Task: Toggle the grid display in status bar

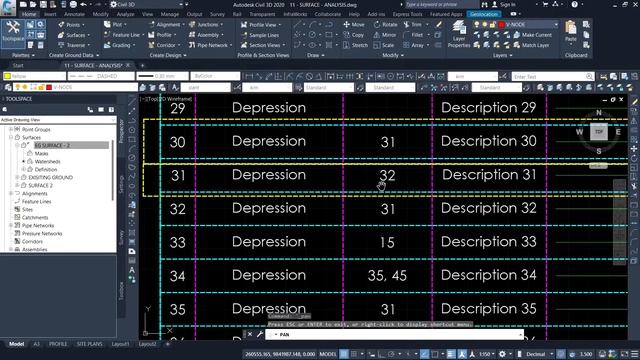Action: click(x=344, y=354)
